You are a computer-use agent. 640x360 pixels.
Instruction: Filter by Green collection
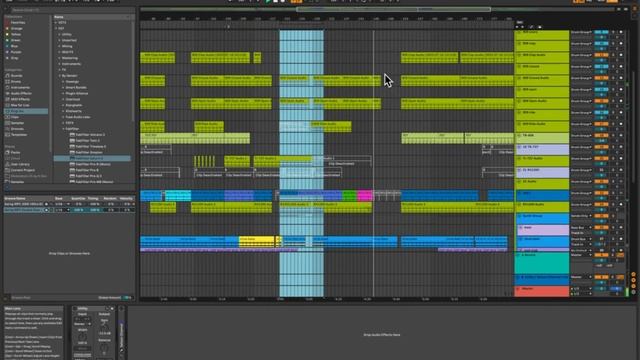tap(16, 40)
